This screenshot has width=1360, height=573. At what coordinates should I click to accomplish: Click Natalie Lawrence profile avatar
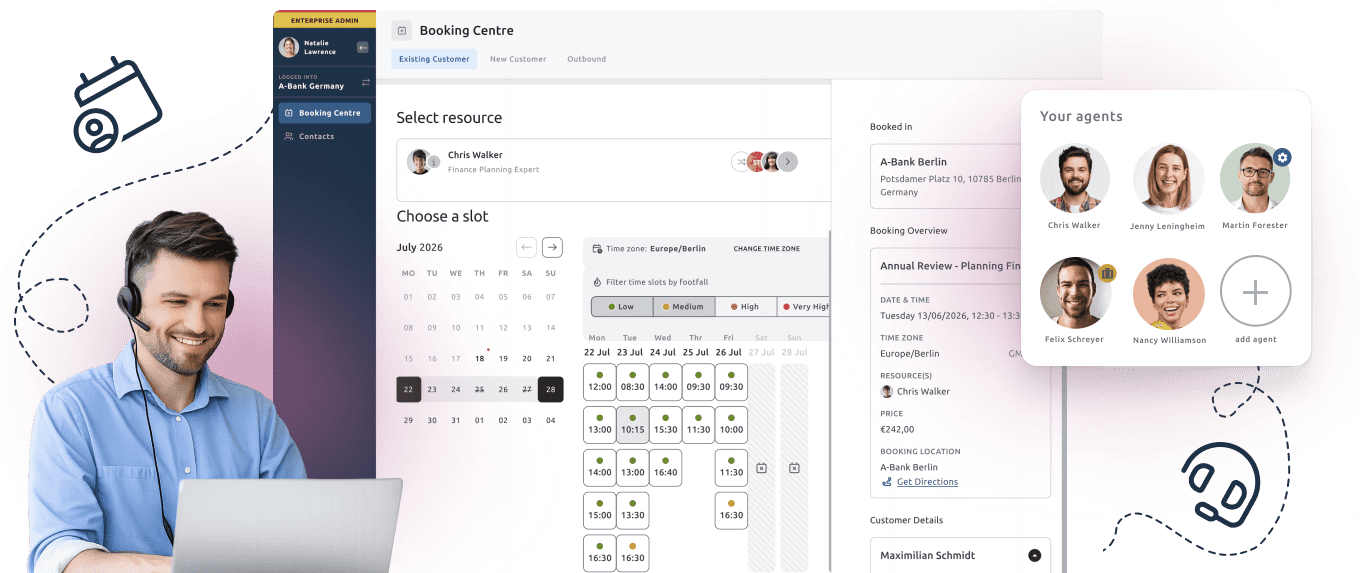[x=289, y=47]
